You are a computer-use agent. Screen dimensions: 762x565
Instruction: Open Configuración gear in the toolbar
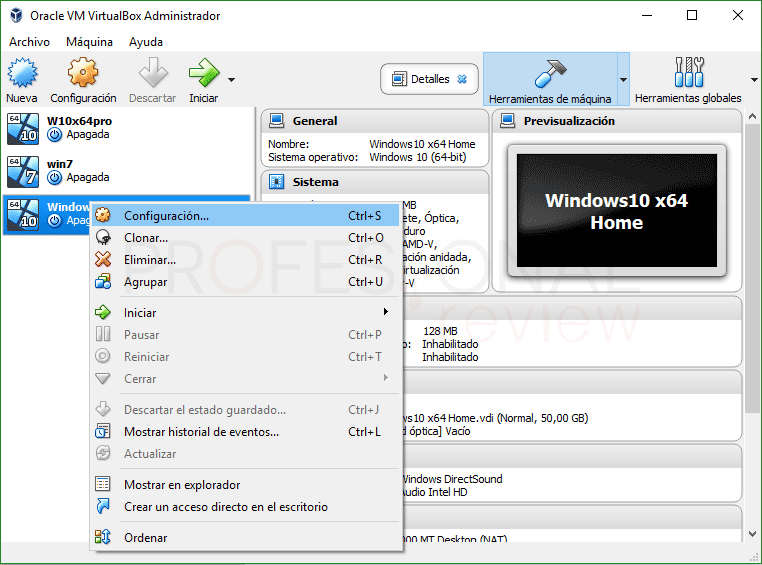[x=83, y=73]
